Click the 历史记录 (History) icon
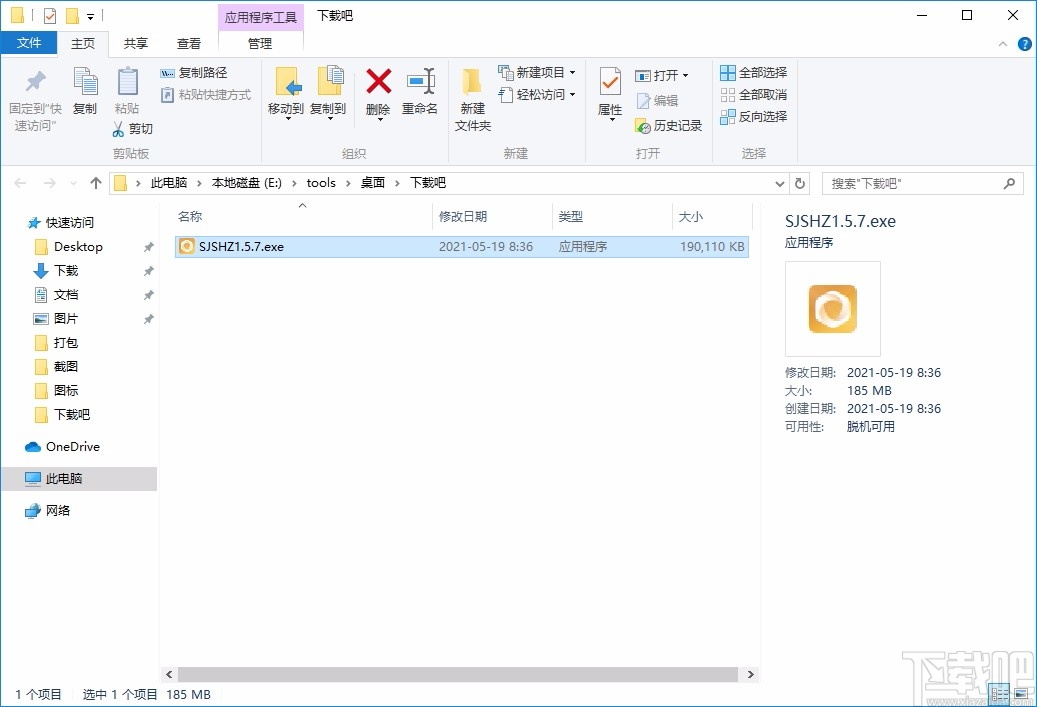 [x=667, y=126]
